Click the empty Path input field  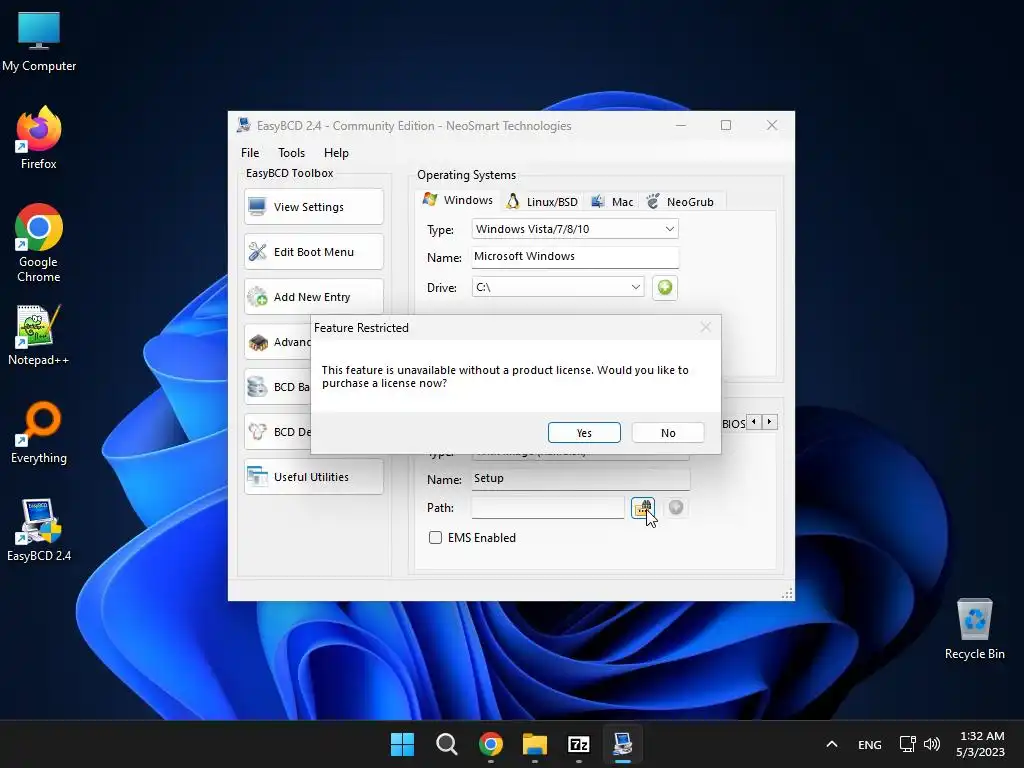click(x=547, y=507)
